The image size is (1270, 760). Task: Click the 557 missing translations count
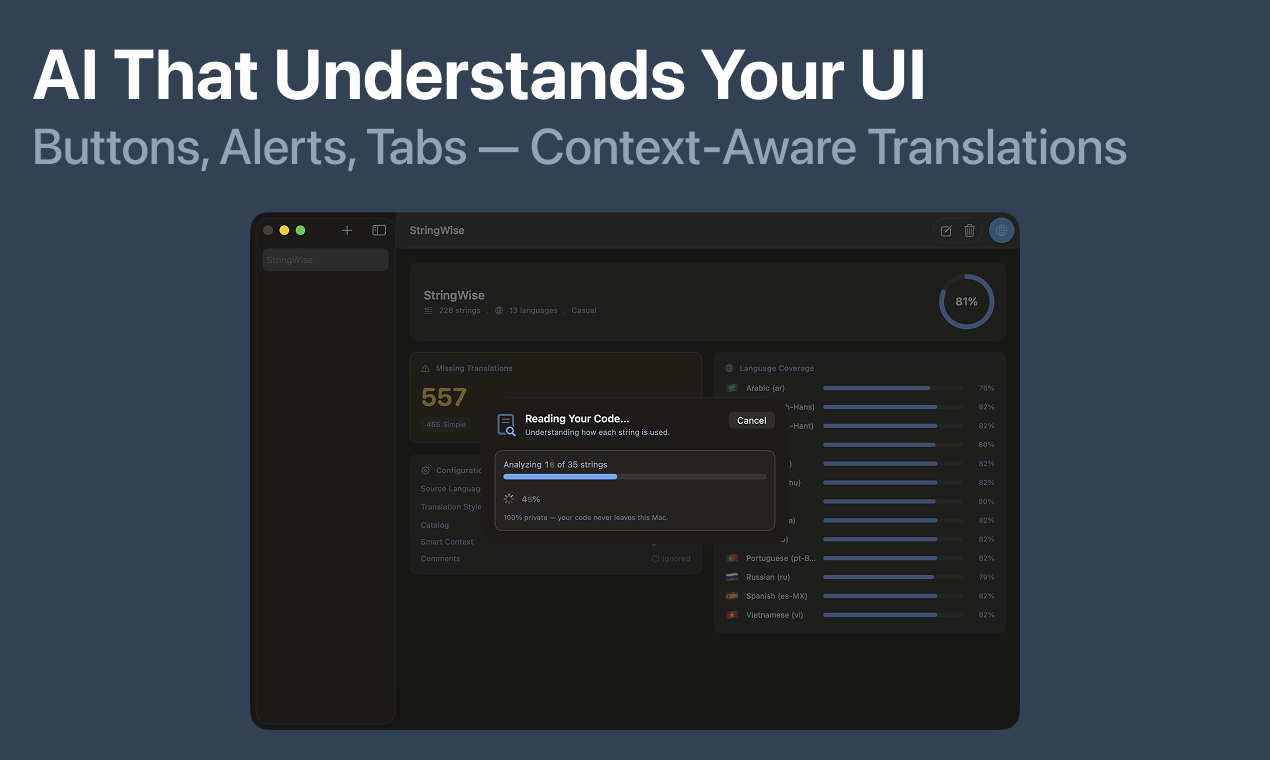pyautogui.click(x=444, y=397)
